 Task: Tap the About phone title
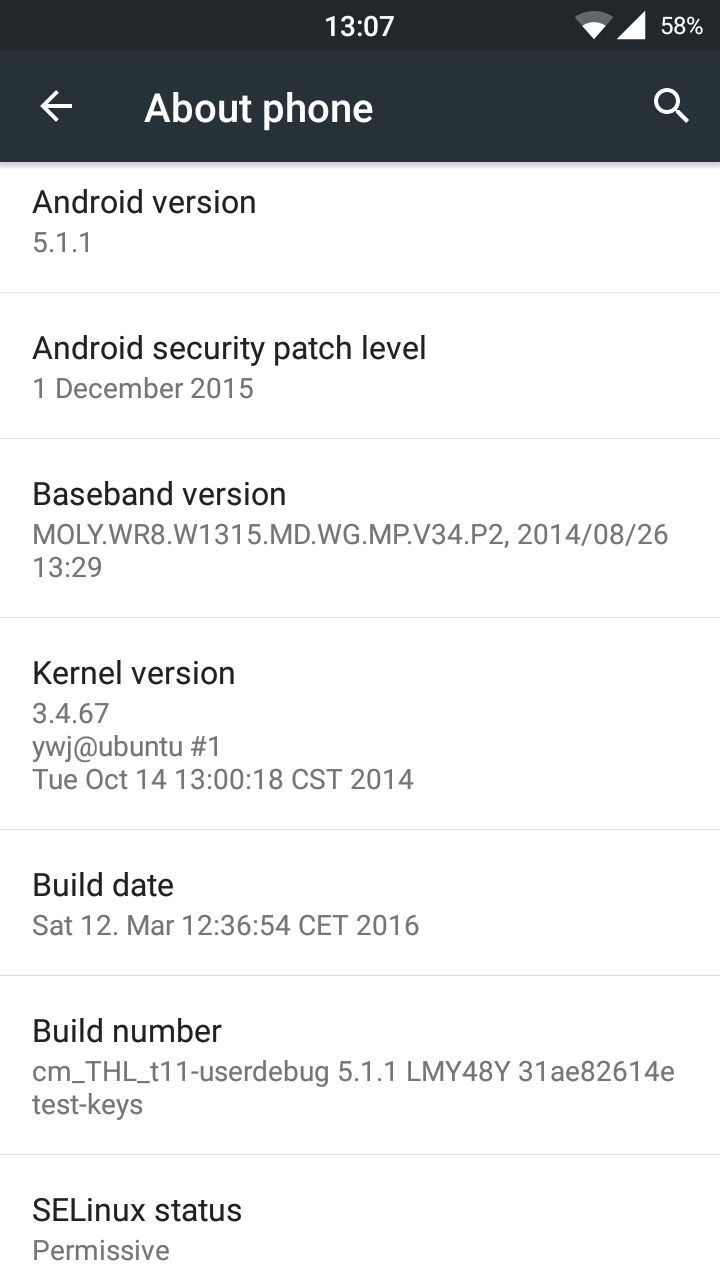point(258,108)
